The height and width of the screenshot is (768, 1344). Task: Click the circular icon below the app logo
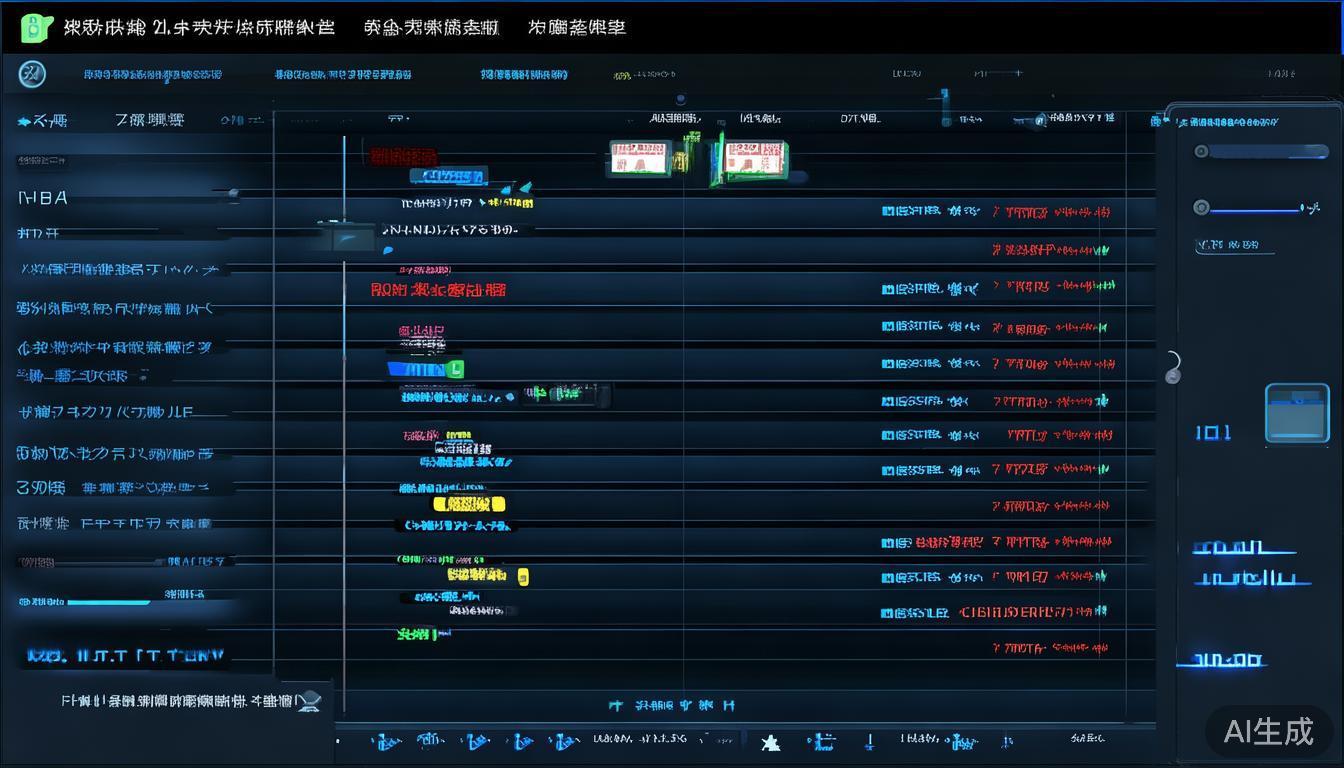coord(32,74)
